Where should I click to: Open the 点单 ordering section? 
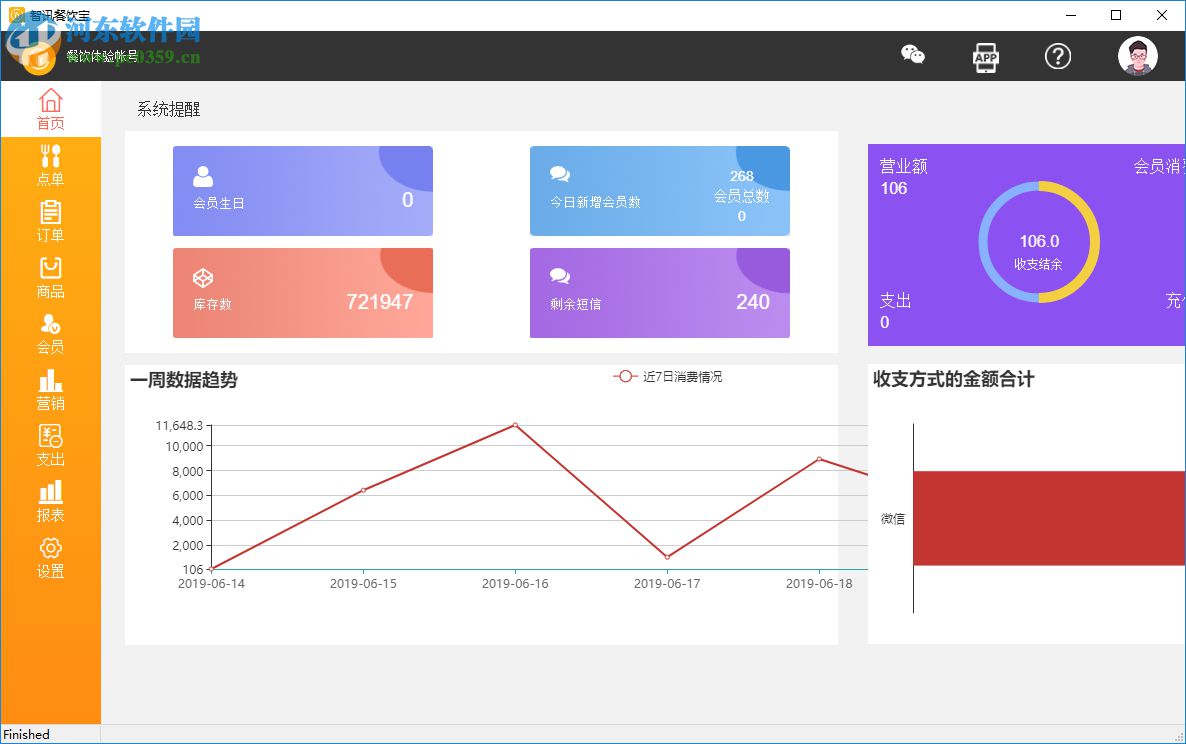51,165
